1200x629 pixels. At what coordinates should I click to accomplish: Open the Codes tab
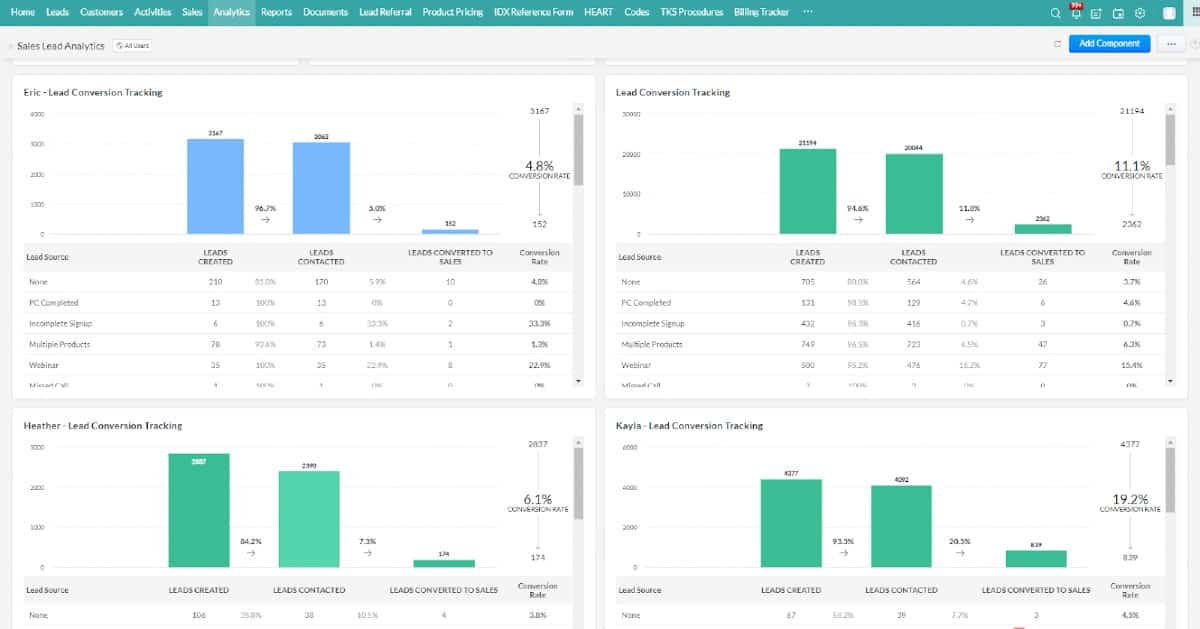click(636, 12)
